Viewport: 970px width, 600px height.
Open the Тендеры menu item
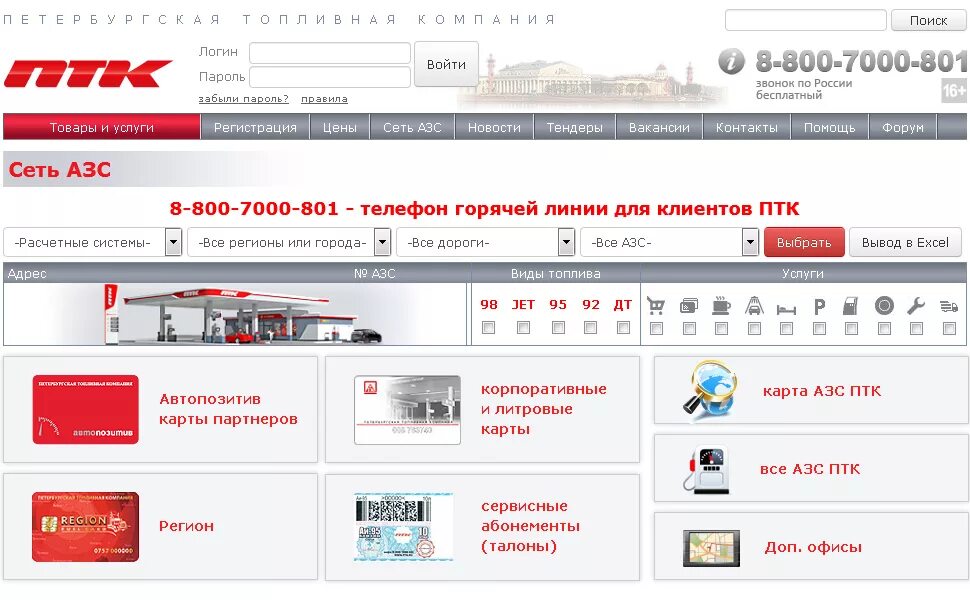point(575,127)
